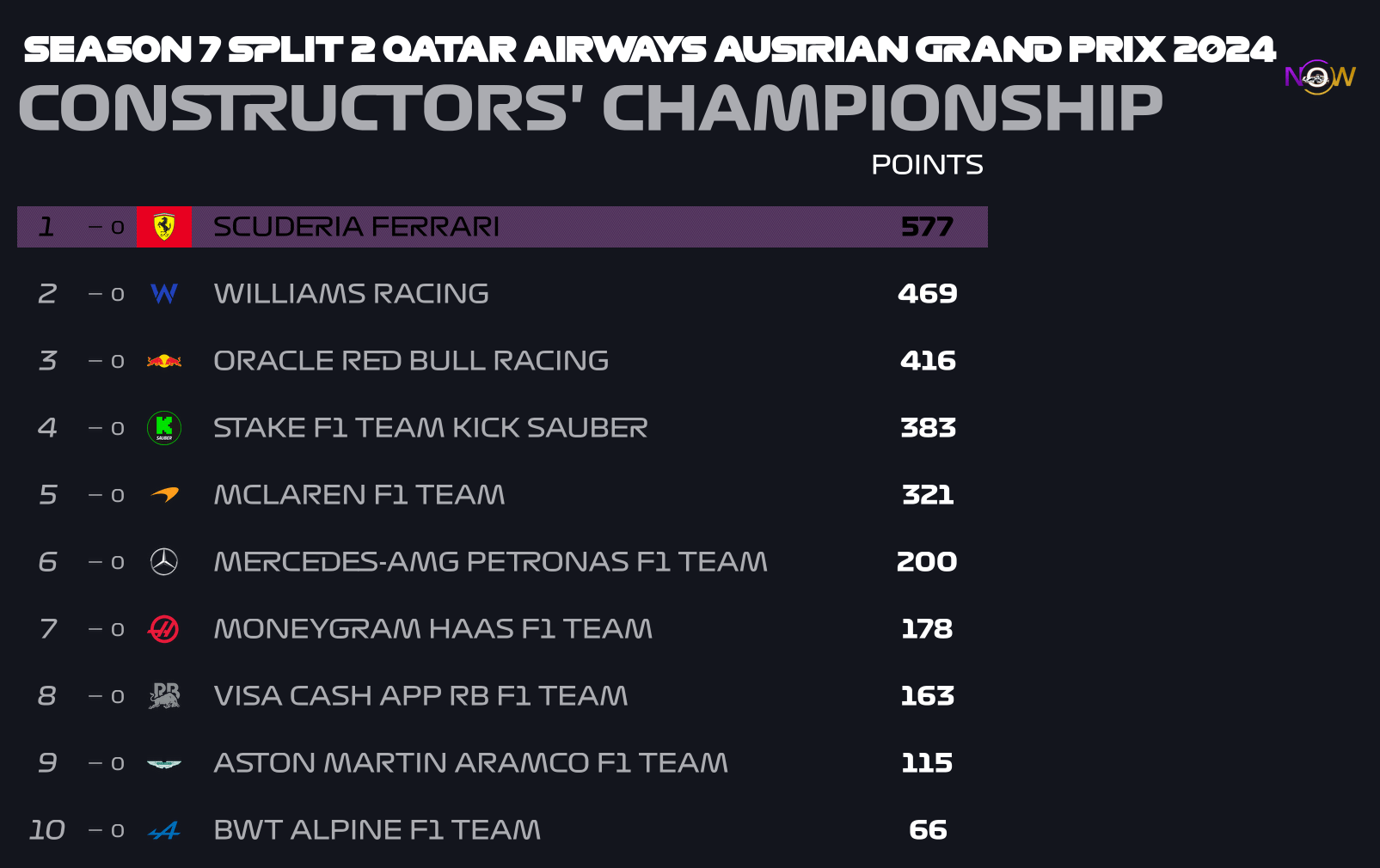The height and width of the screenshot is (868, 1380).
Task: Click the Williams Racing W logo
Action: click(x=164, y=294)
